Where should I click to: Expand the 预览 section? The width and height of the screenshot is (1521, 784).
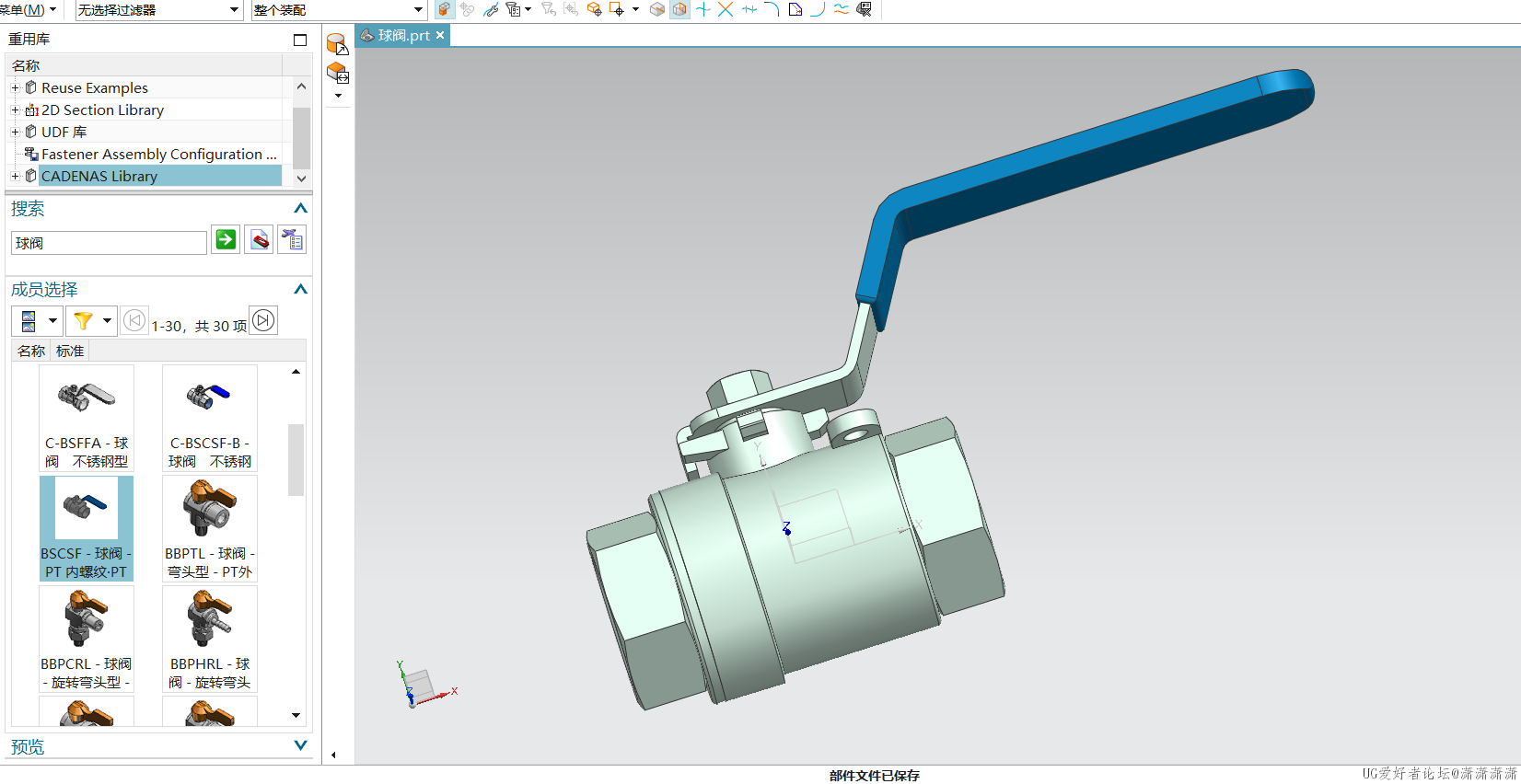[300, 745]
